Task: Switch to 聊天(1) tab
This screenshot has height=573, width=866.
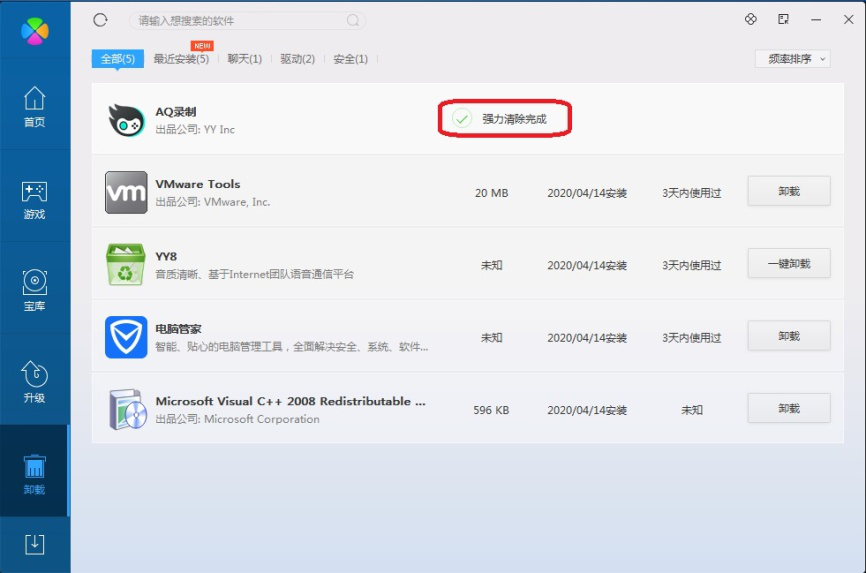Action: coord(245,59)
